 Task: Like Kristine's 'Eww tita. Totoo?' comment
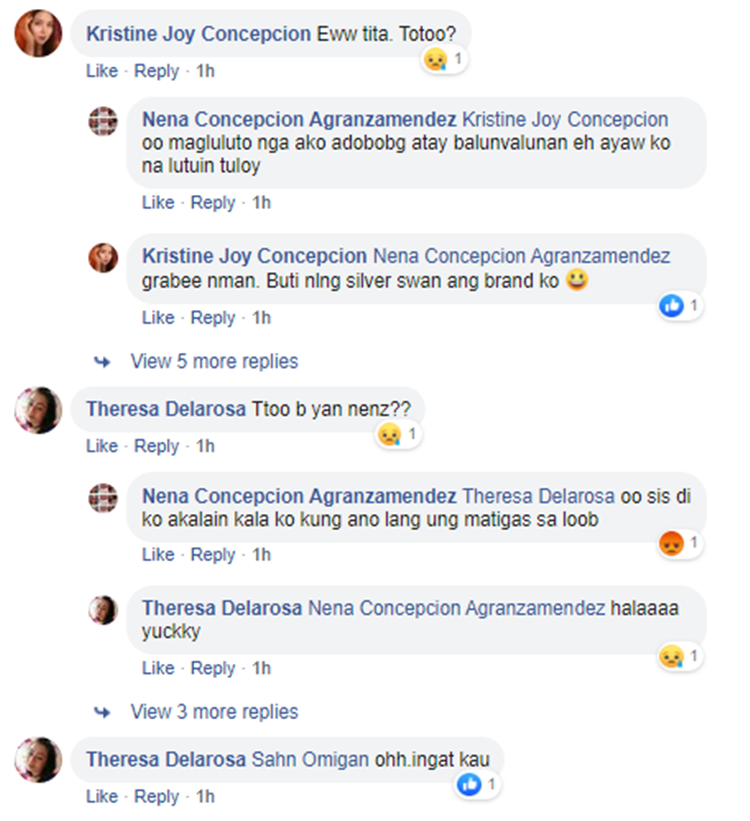102,71
